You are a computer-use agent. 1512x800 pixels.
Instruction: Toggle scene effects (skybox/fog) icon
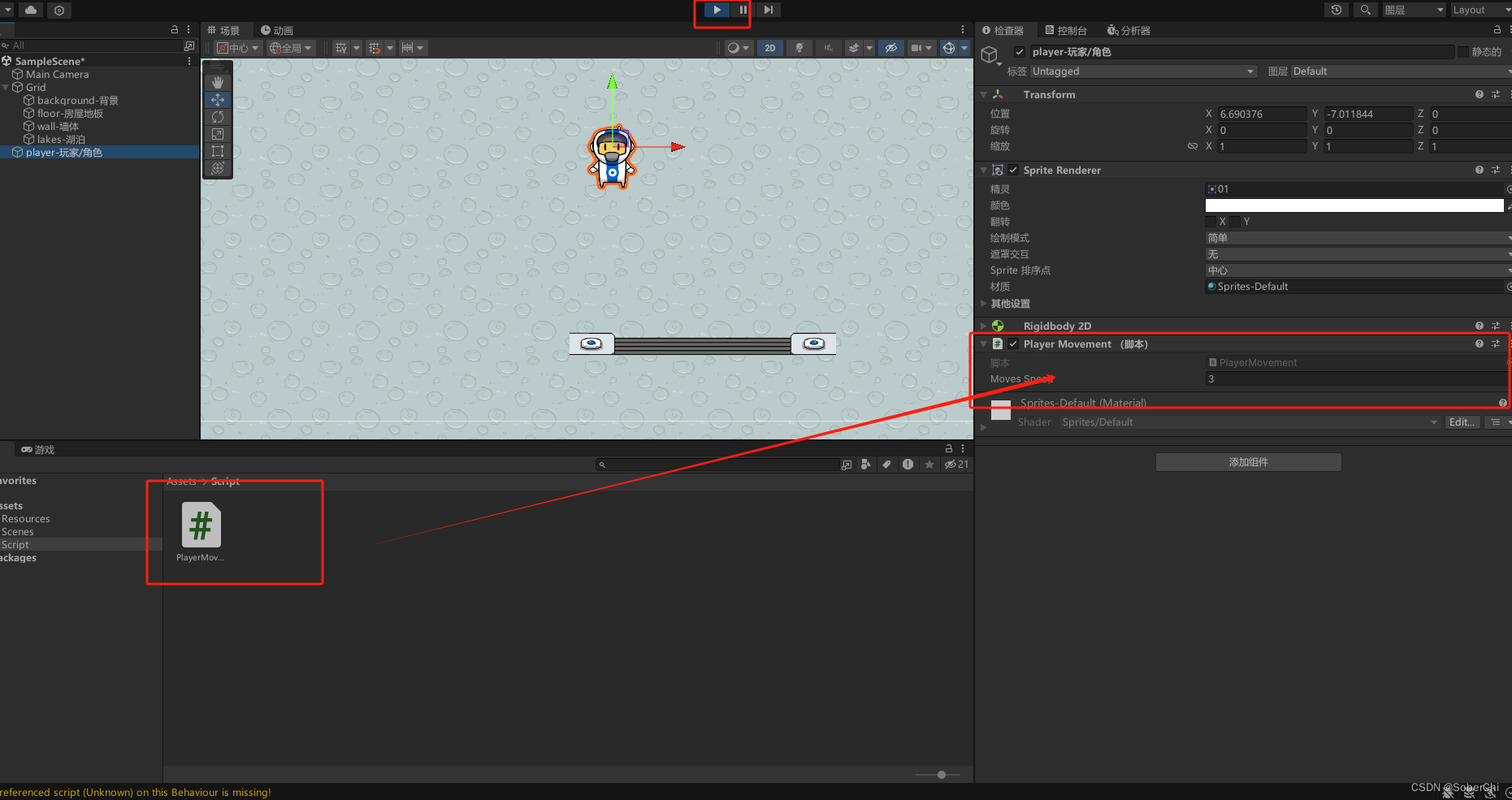pos(854,48)
